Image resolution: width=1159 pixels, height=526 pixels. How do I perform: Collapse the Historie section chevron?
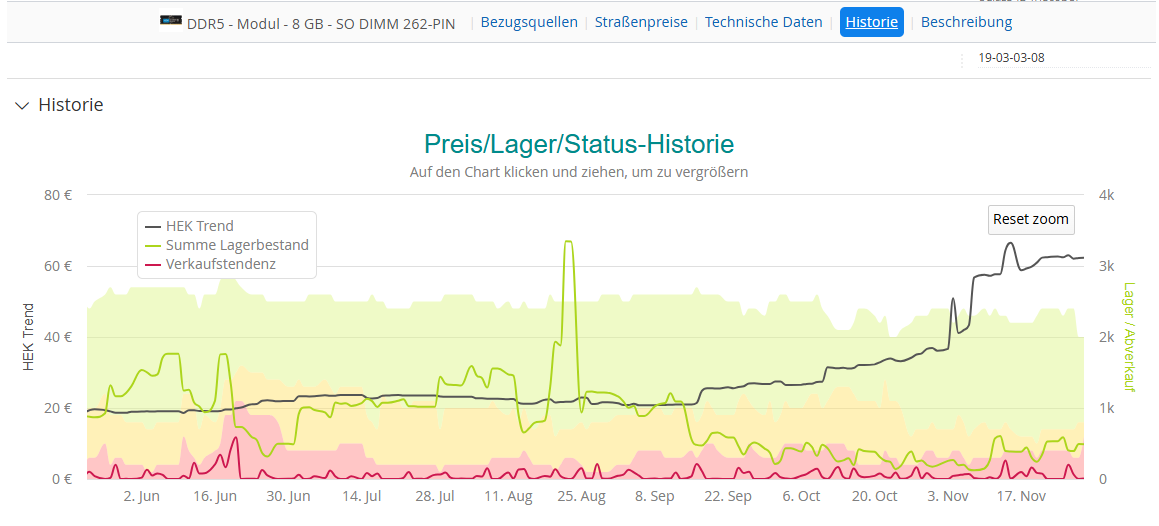(x=22, y=105)
